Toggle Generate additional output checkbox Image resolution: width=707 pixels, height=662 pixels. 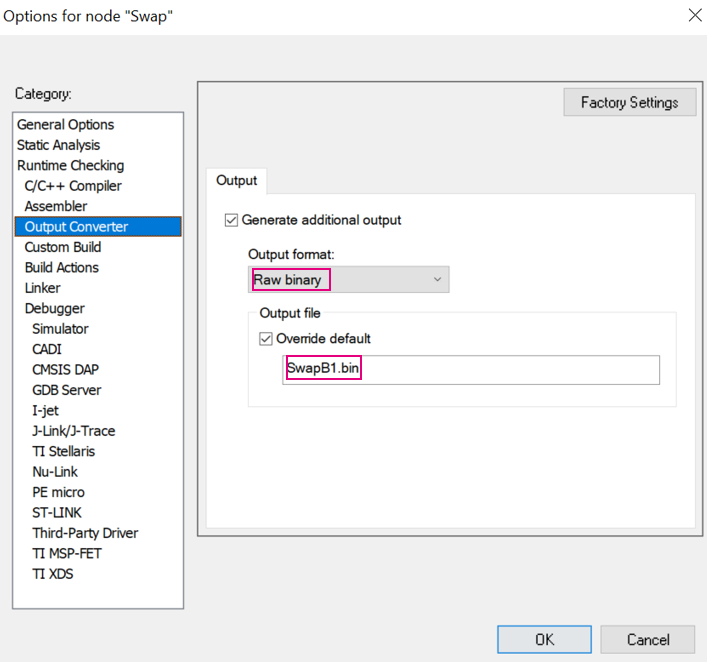pos(233,220)
